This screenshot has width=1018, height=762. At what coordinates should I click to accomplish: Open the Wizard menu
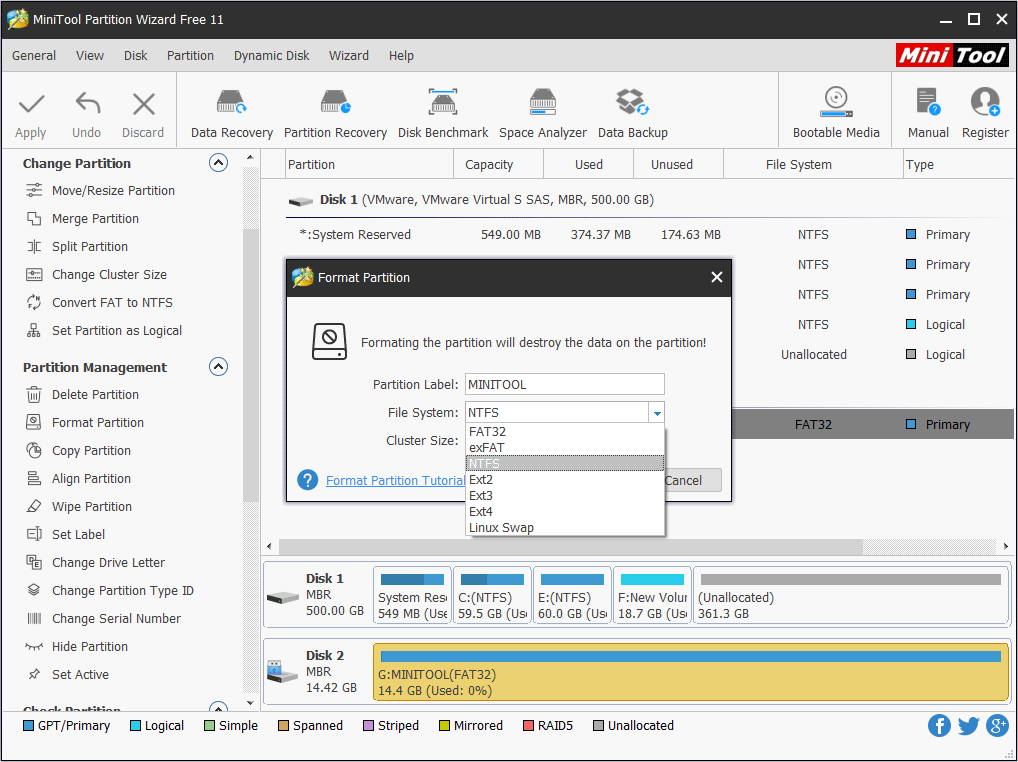pos(349,55)
